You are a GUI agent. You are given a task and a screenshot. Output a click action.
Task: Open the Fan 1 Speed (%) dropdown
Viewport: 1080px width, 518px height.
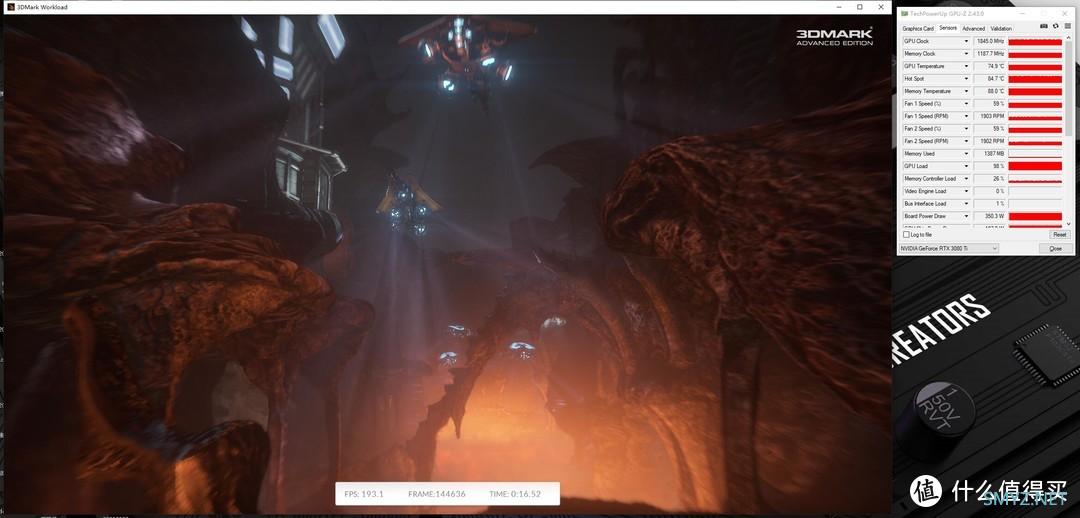click(x=966, y=104)
